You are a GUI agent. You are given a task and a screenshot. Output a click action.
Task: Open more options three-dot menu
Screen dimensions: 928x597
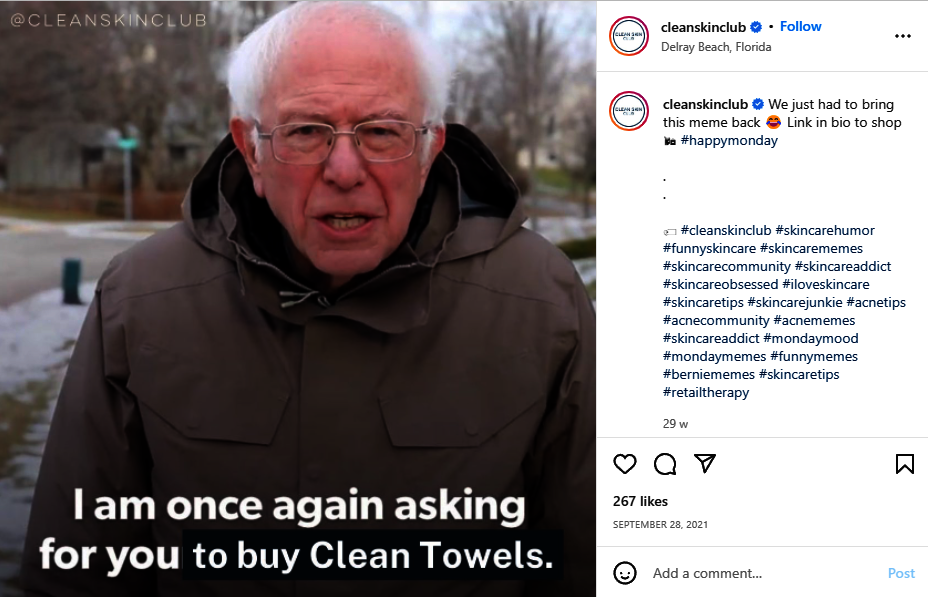tap(903, 36)
